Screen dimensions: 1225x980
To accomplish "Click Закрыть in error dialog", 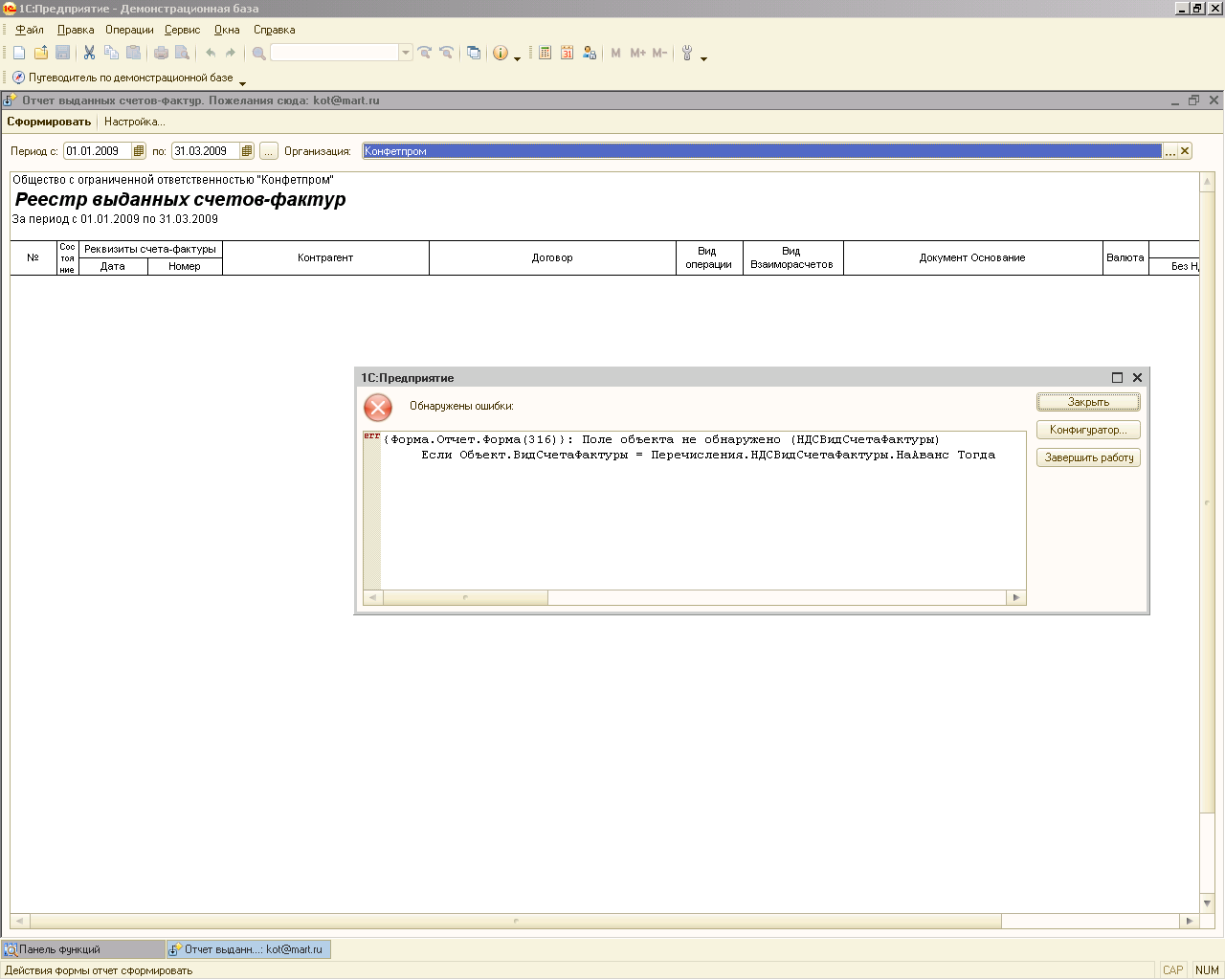I will [x=1088, y=402].
